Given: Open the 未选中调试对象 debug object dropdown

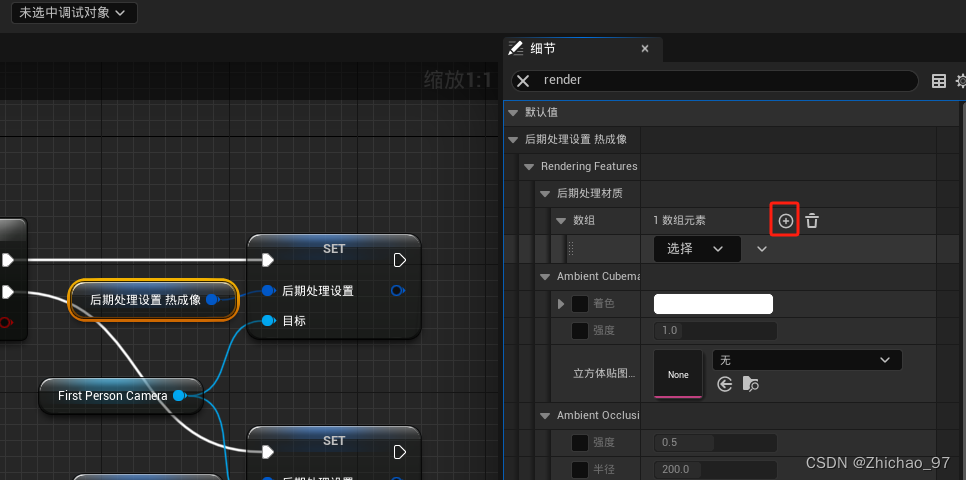Looking at the screenshot, I should [74, 13].
